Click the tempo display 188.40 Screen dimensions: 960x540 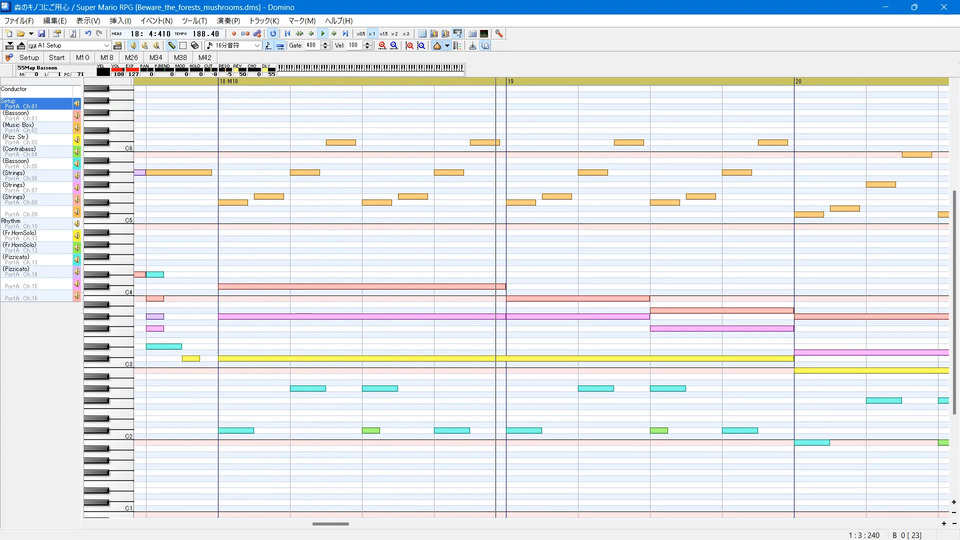coord(206,34)
